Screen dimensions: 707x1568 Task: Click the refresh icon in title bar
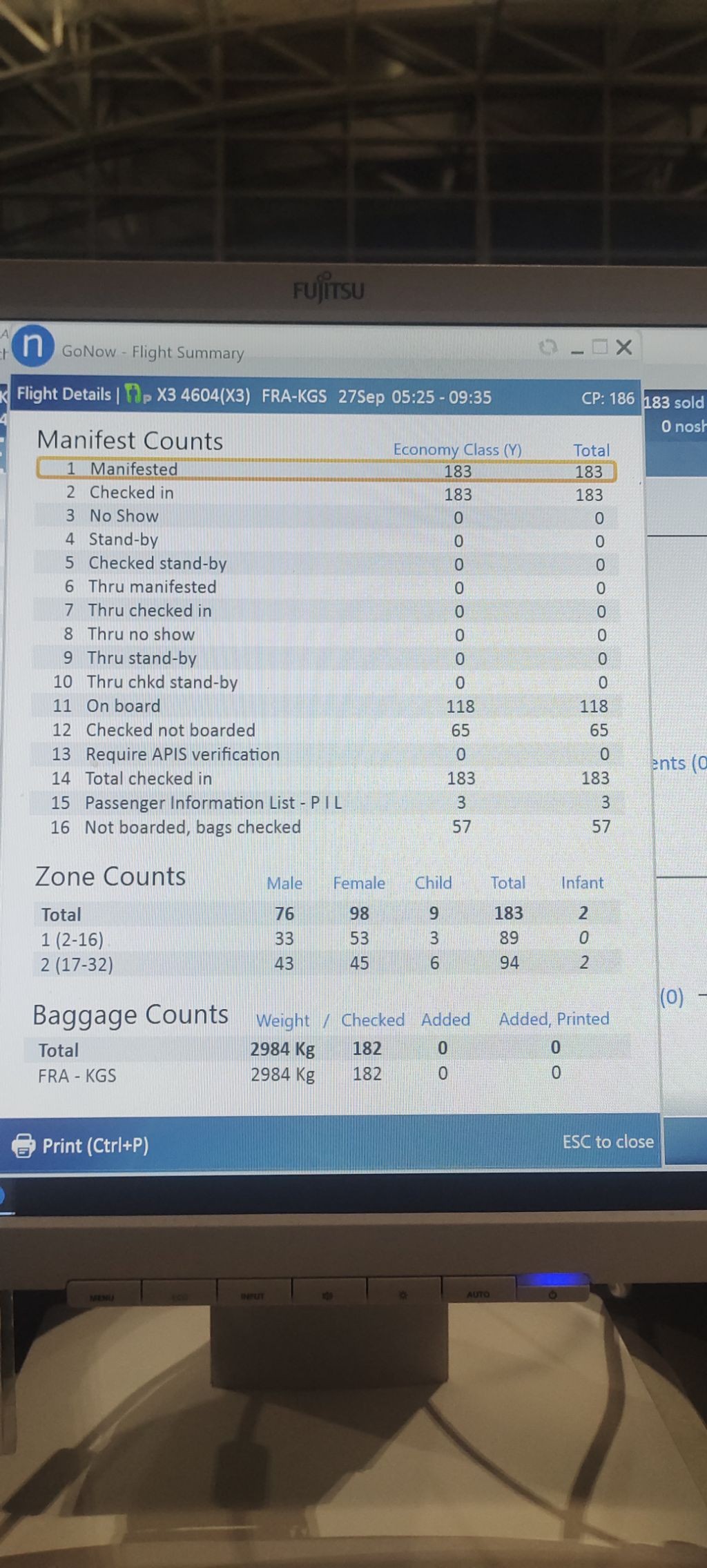(x=548, y=347)
